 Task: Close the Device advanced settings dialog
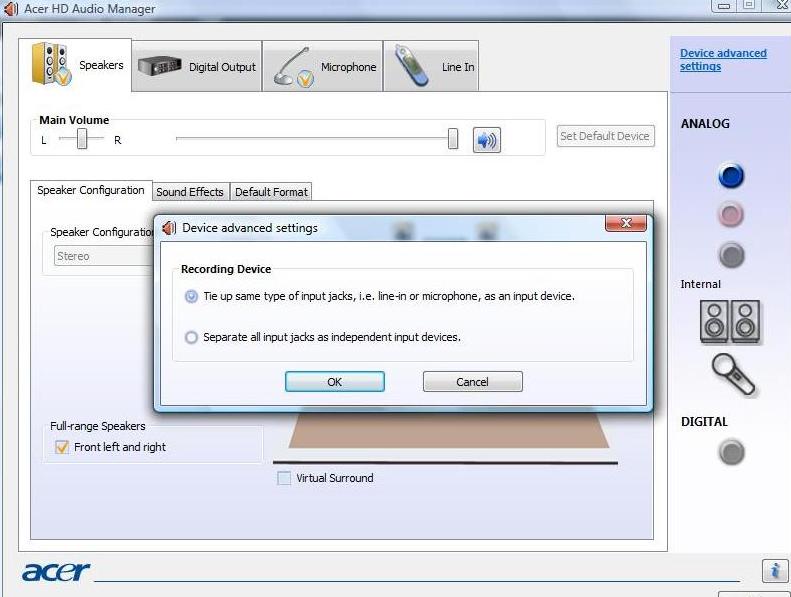[626, 223]
